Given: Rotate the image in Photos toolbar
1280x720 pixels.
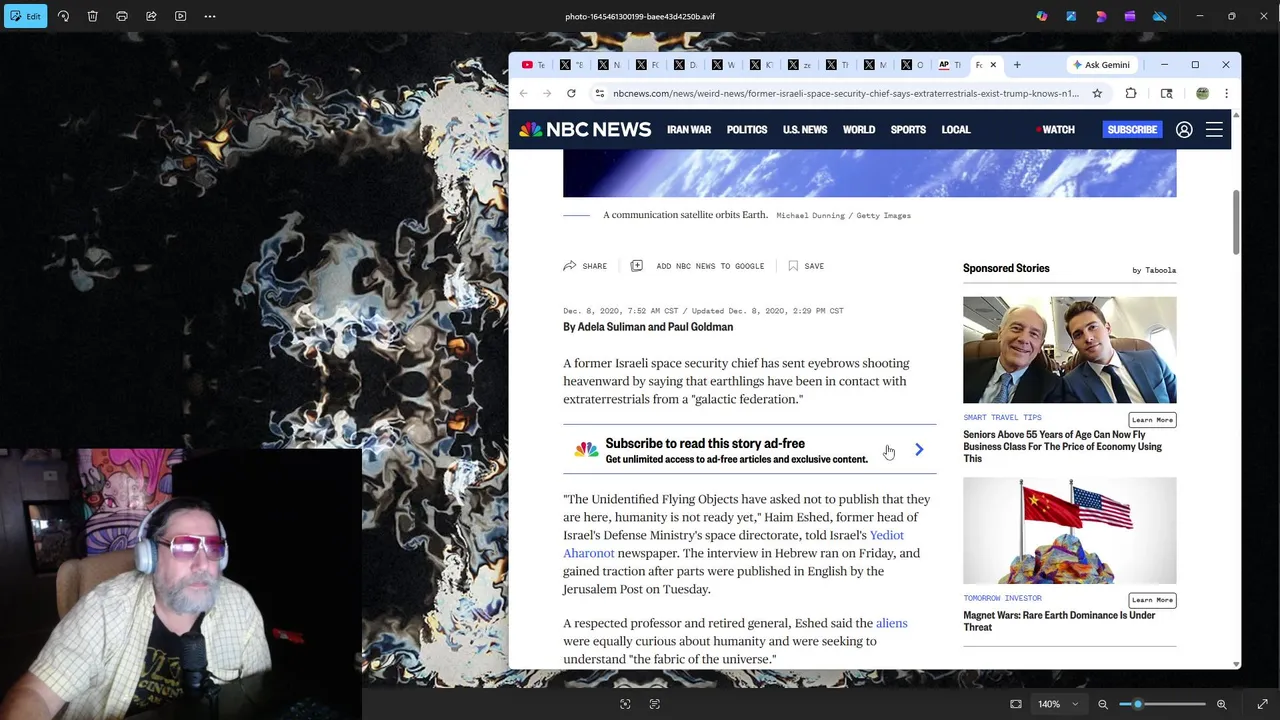Looking at the screenshot, I should tap(63, 16).
